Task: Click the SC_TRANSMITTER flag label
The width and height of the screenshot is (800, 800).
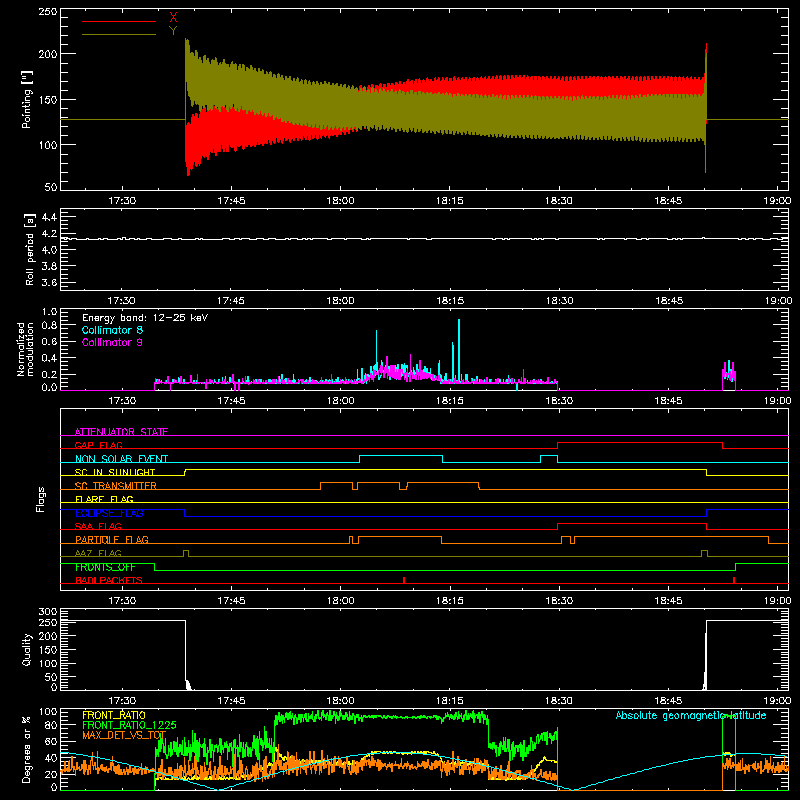Action: point(116,486)
